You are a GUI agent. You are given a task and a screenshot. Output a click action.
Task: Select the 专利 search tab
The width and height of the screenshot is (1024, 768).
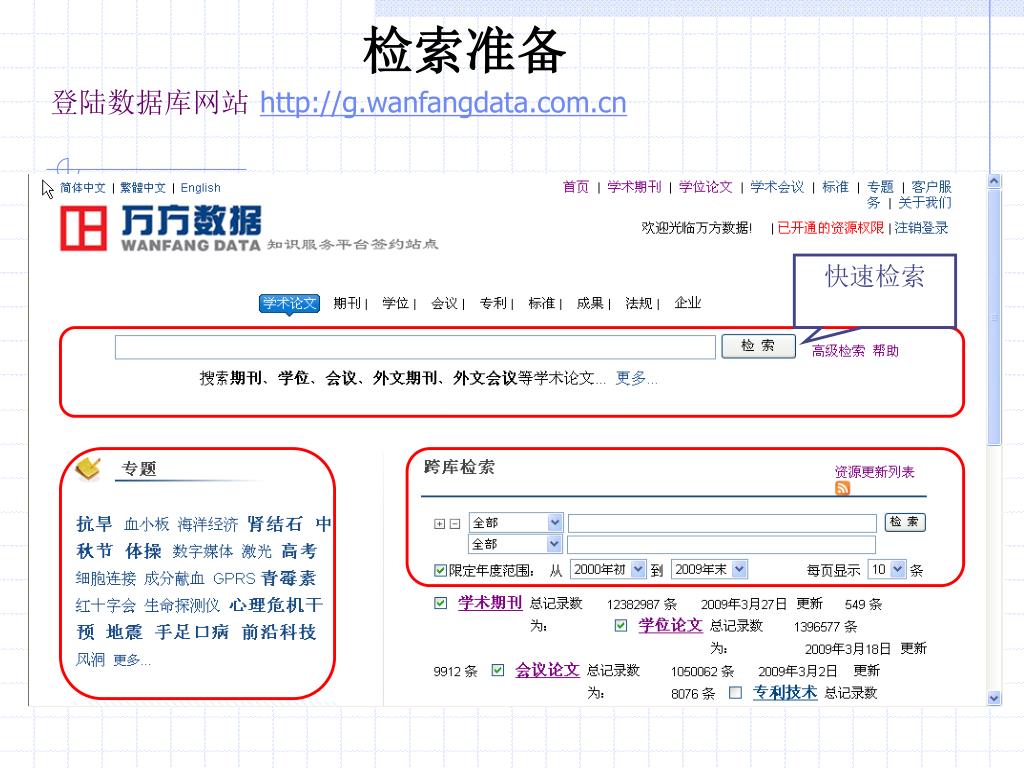point(493,303)
